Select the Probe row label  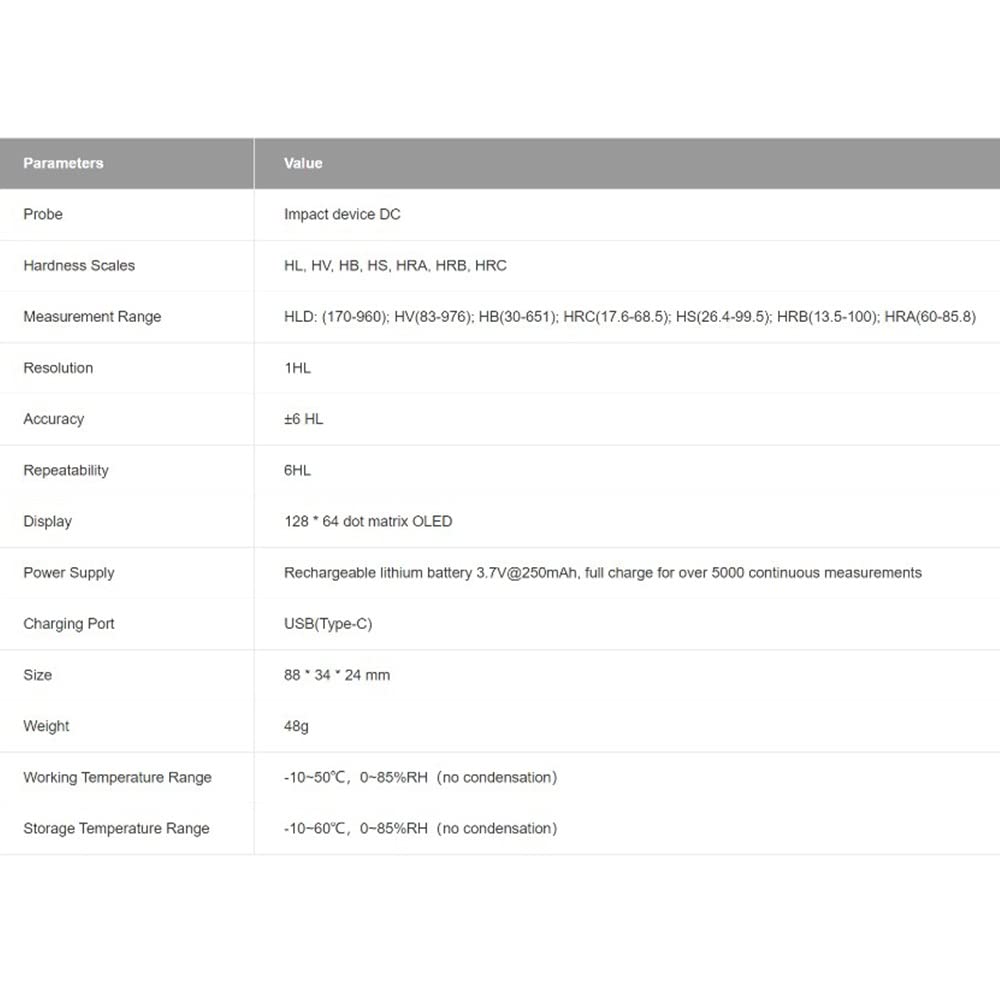coord(43,214)
